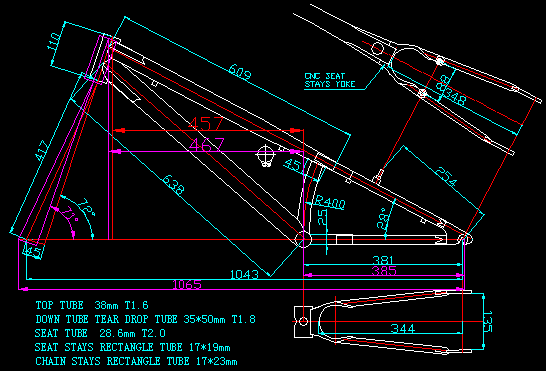Select the magenta 467 dimension label
Viewport: 546px width, 371px height.
click(206, 145)
